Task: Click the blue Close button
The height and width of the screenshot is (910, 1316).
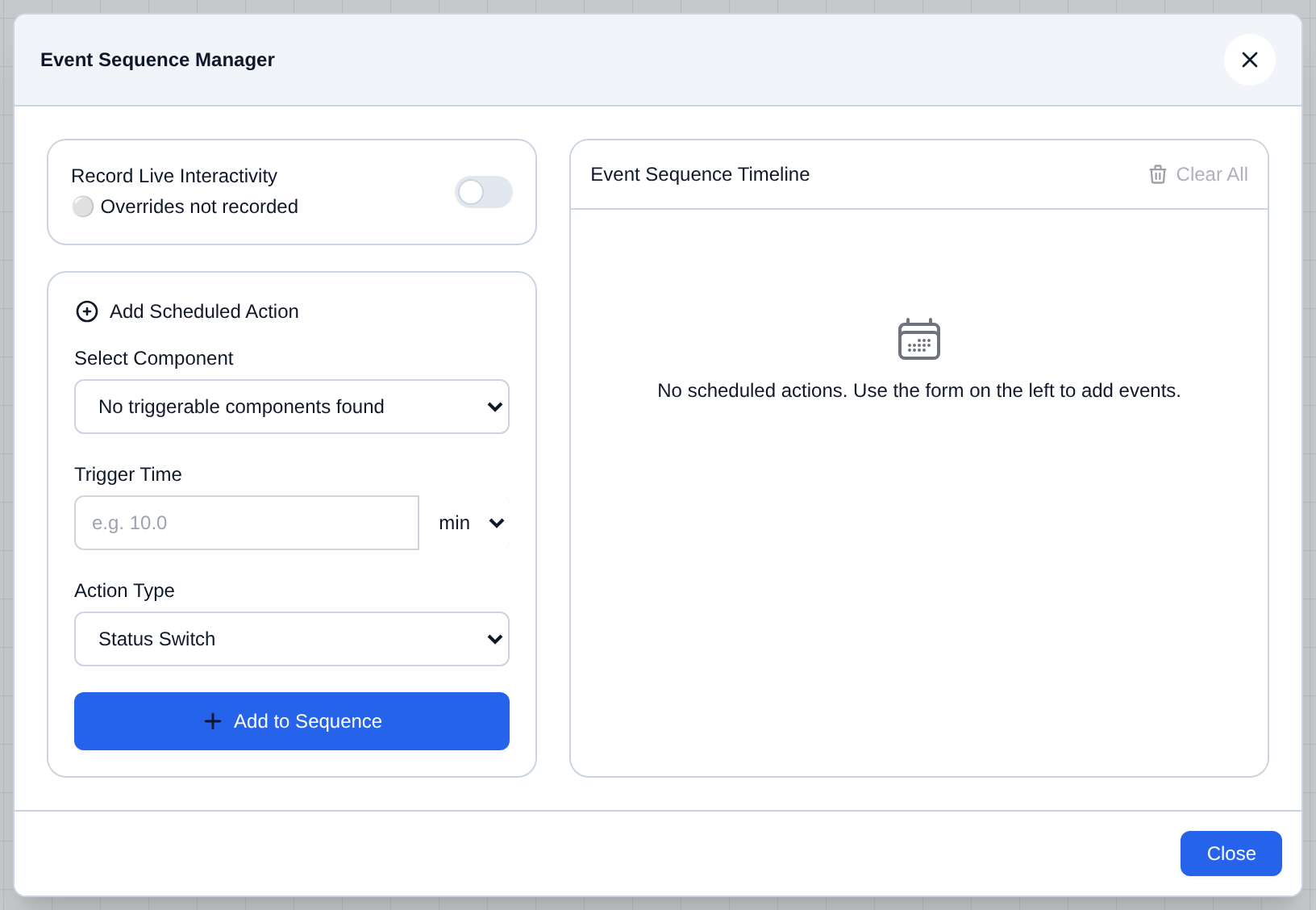Action: pos(1231,854)
